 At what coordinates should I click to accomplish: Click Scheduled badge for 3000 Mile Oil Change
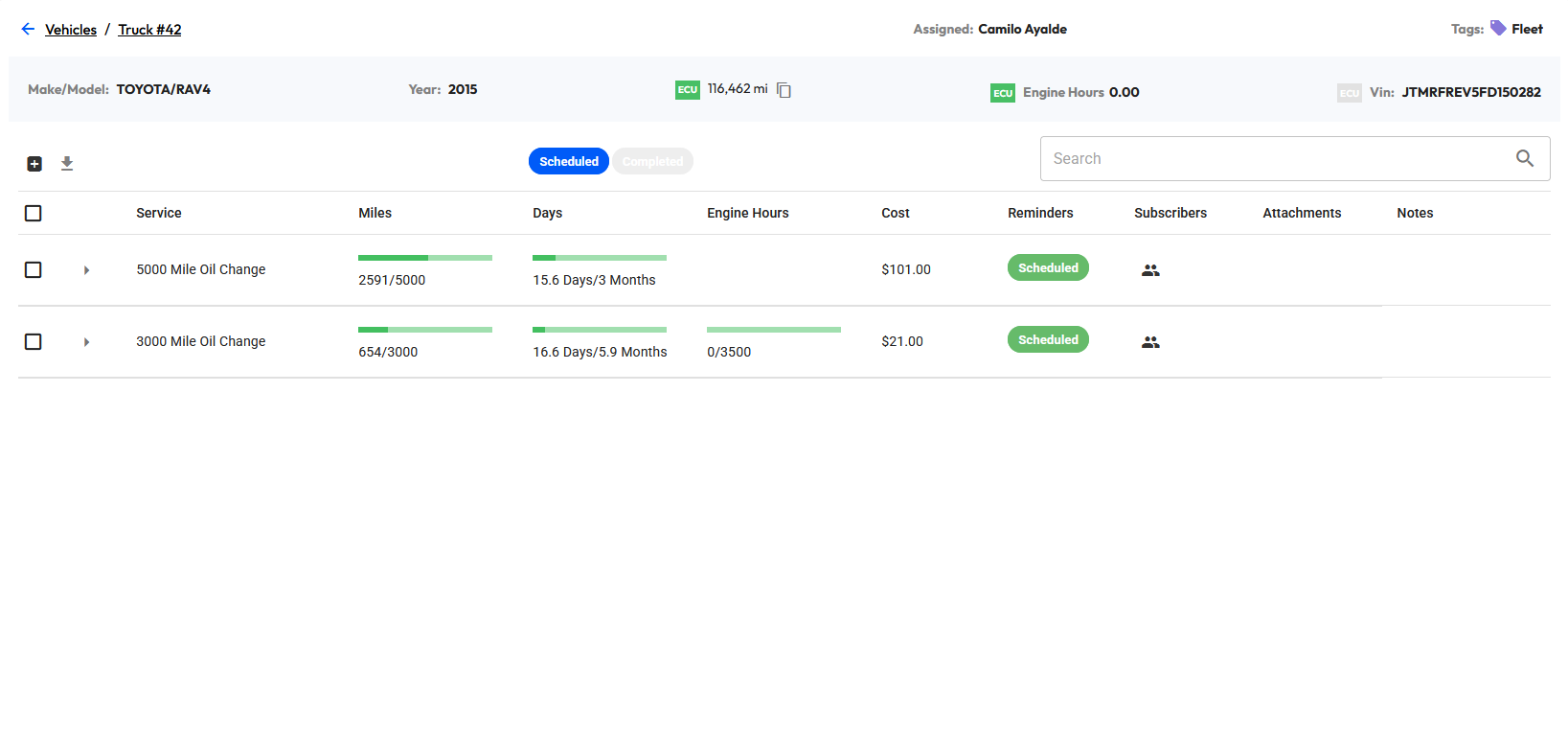click(x=1048, y=339)
